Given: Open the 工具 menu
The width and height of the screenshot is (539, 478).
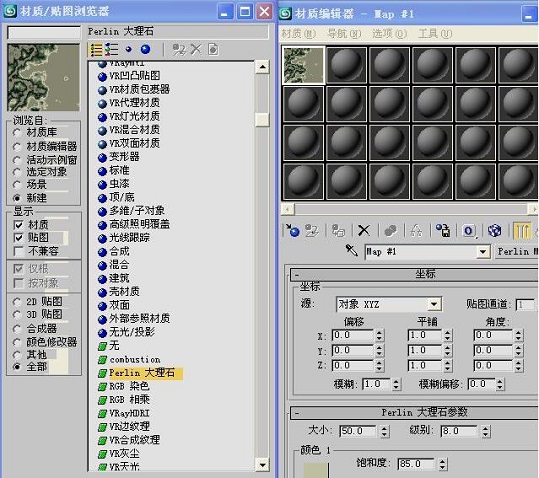Looking at the screenshot, I should pos(435,34).
